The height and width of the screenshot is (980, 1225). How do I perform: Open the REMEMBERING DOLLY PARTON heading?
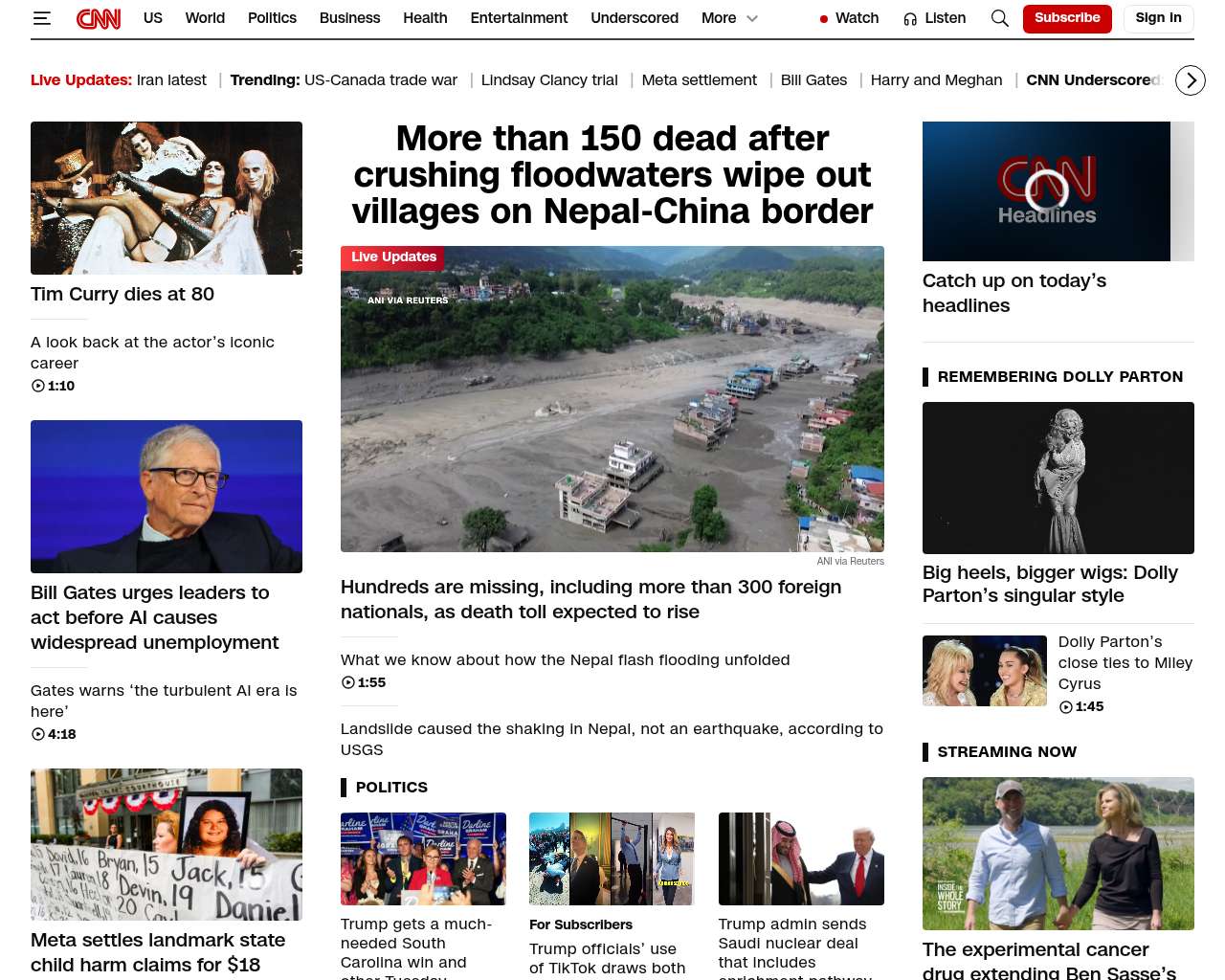1060,377
